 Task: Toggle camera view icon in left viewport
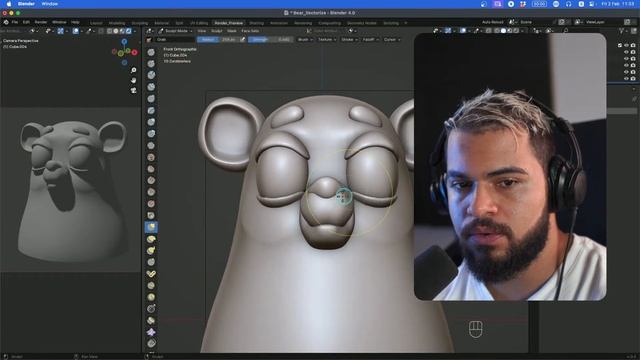click(x=133, y=90)
